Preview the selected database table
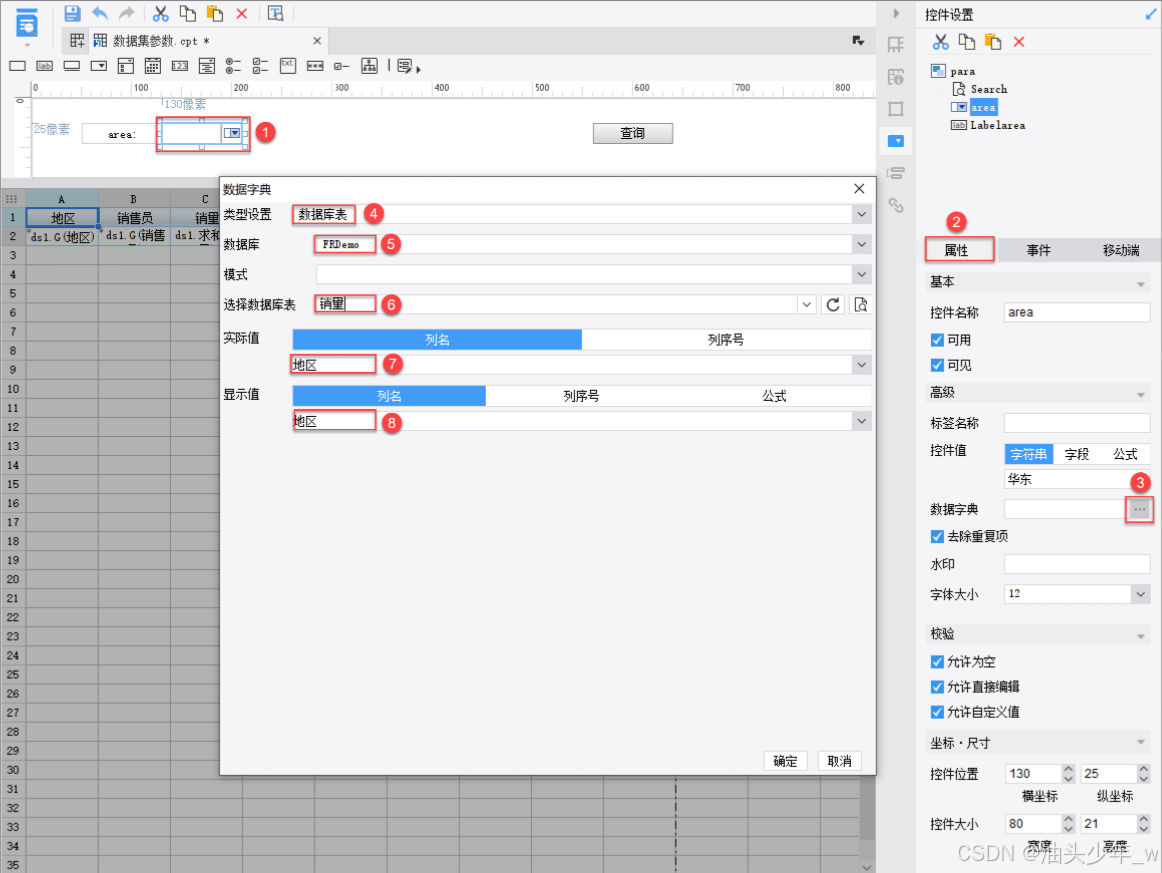The image size is (1162, 873). 860,305
